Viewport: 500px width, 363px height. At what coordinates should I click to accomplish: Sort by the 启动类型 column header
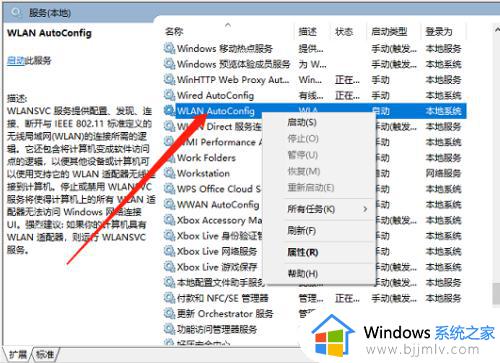click(x=394, y=32)
